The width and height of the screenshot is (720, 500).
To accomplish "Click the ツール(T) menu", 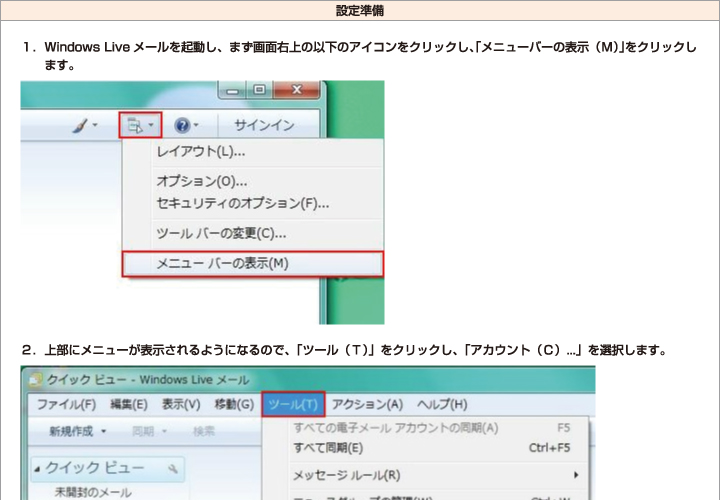I will (x=293, y=404).
